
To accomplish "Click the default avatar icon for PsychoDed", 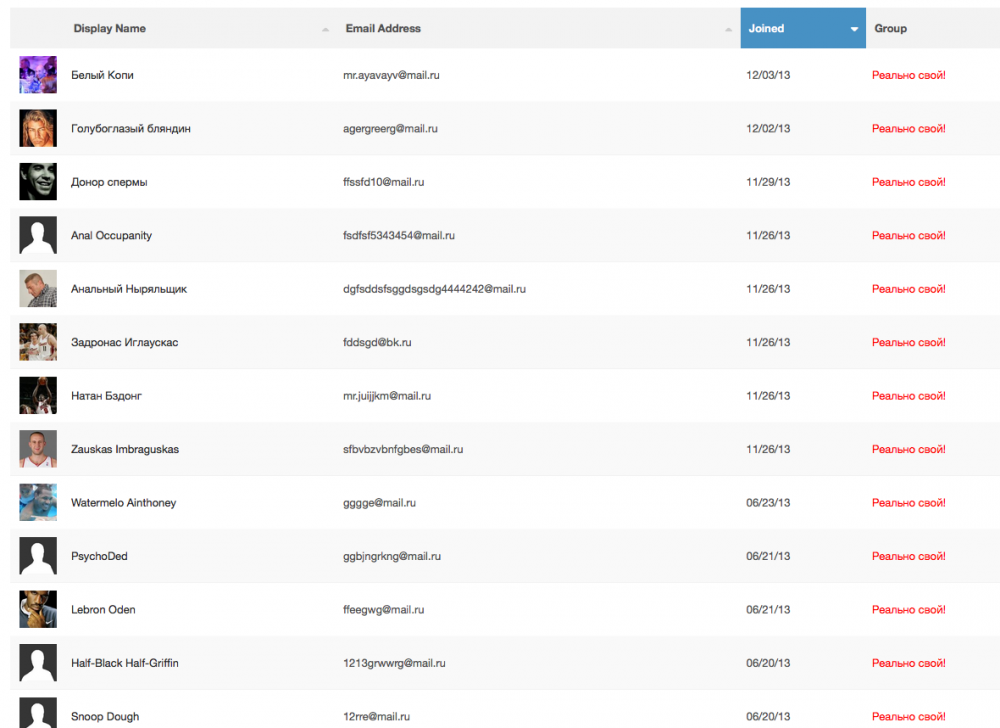I will click(38, 556).
